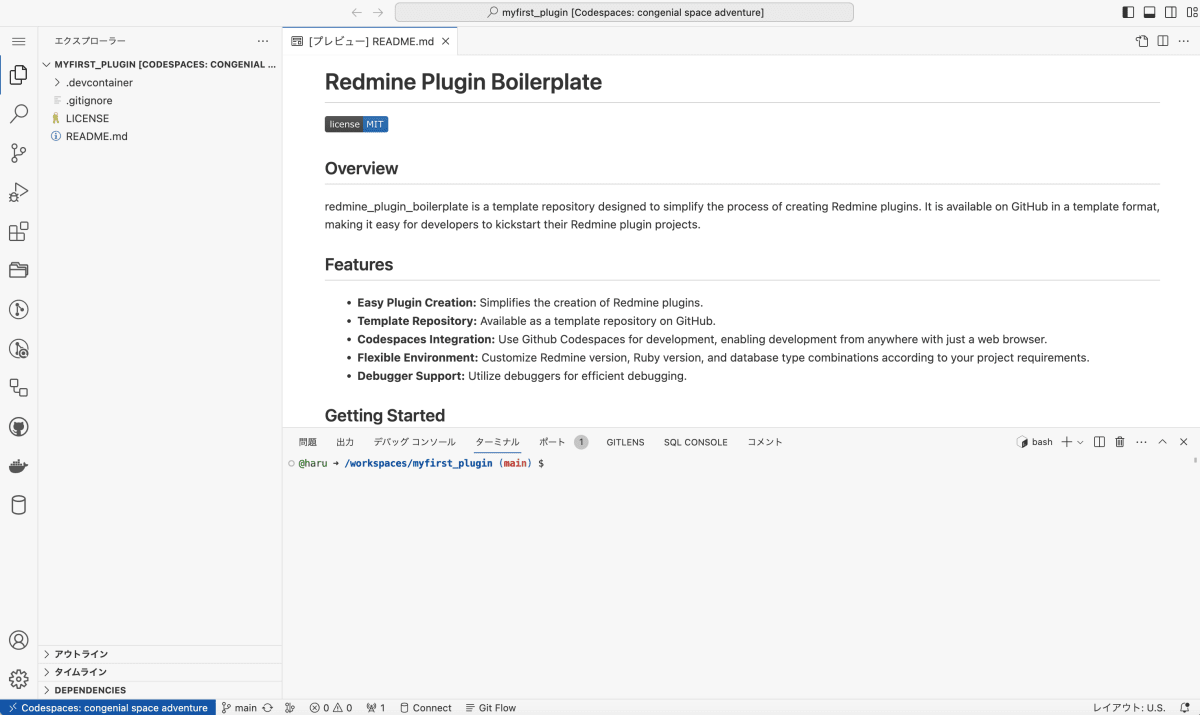This screenshot has width=1200, height=715.
Task: Open the Extensions view icon
Action: 18,231
